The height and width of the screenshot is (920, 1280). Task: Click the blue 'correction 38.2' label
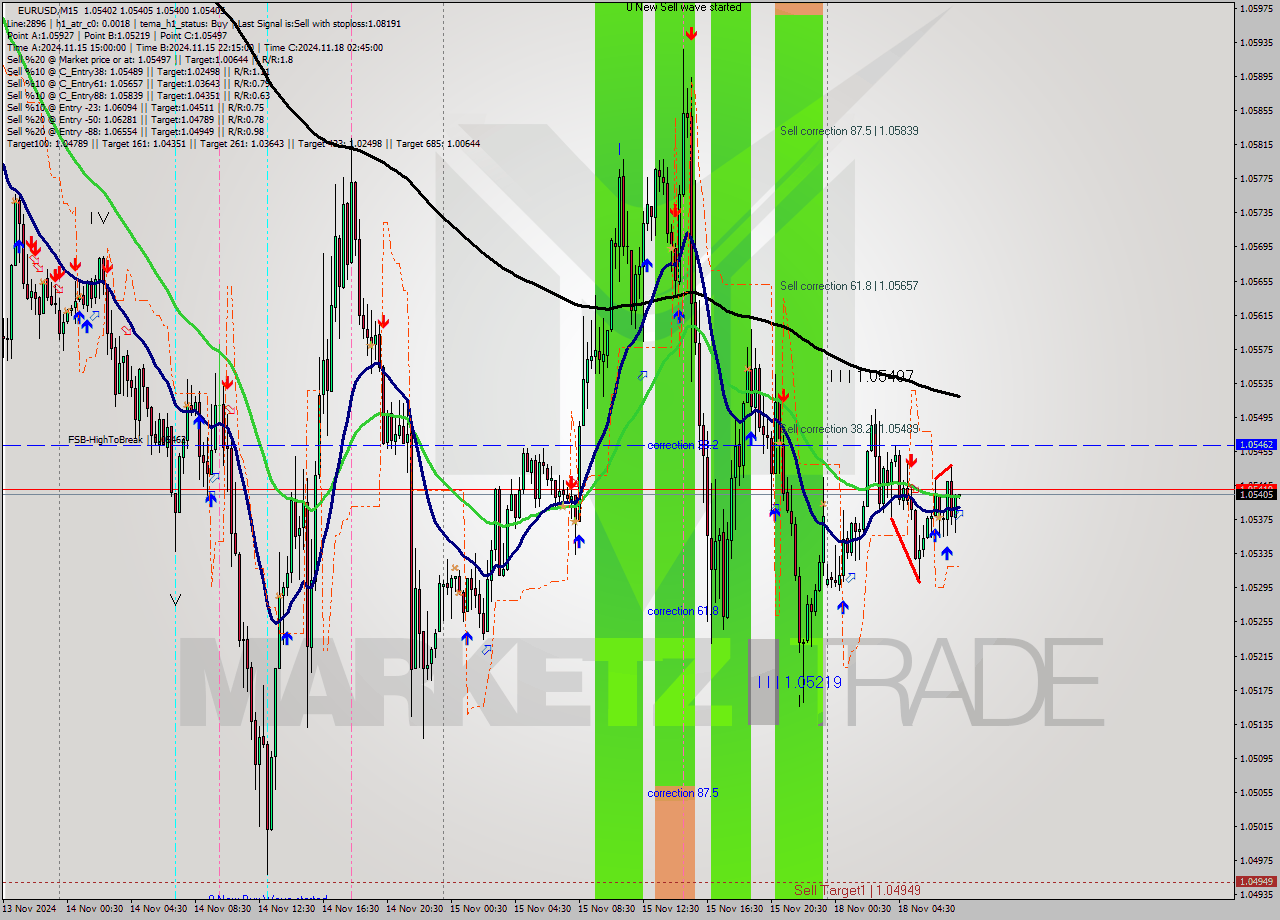pos(683,445)
